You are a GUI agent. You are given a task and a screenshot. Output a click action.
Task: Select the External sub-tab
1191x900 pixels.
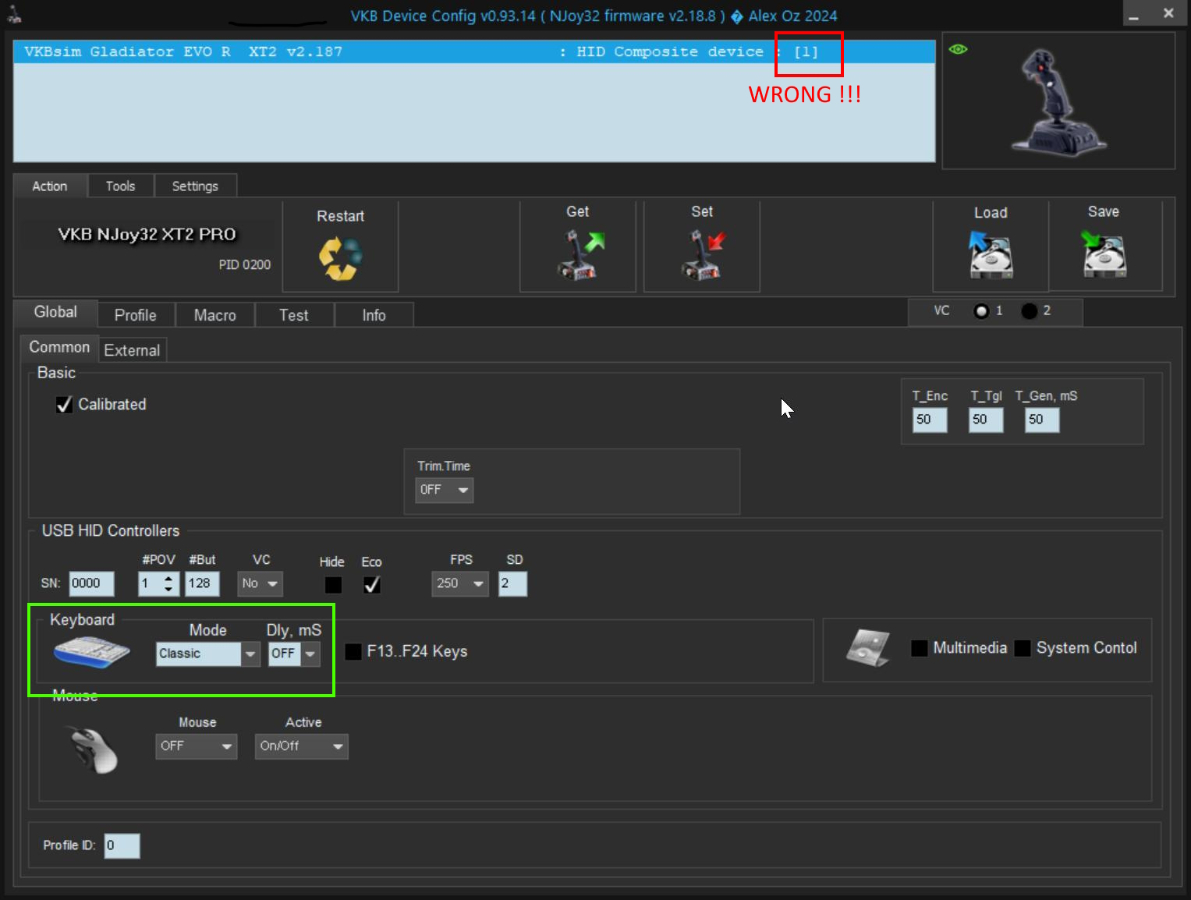pyautogui.click(x=132, y=350)
